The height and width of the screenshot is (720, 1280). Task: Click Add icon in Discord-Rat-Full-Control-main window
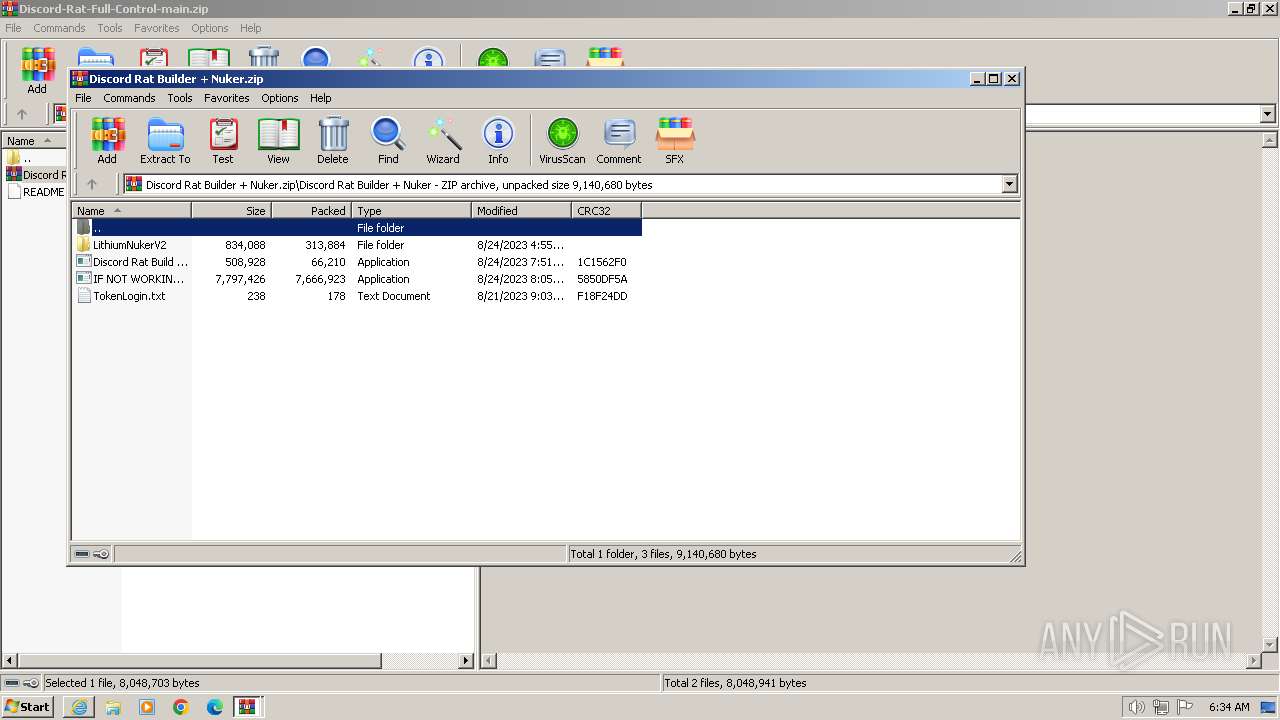[x=37, y=70]
